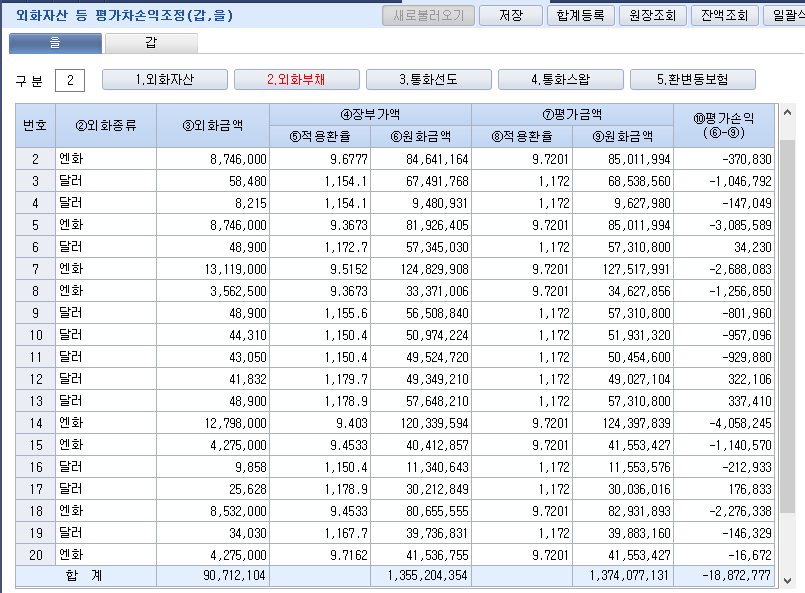Select the row number 14 cell

pyautogui.click(x=35, y=423)
